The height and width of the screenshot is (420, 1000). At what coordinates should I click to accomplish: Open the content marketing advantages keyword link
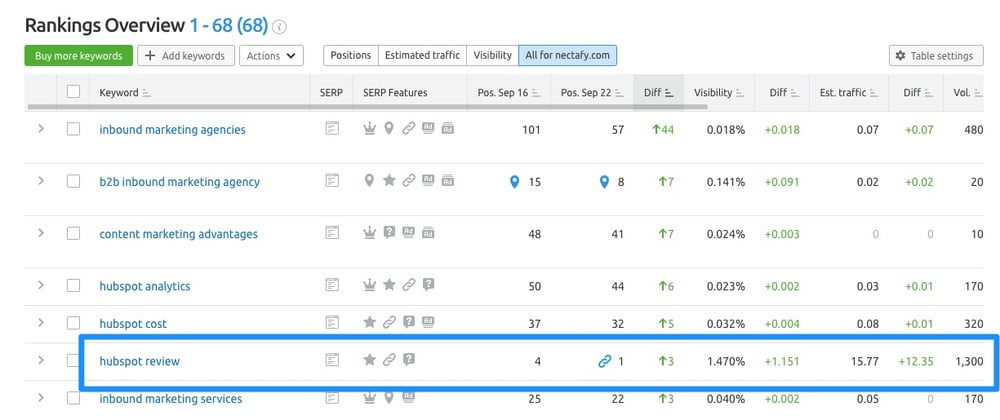pyautogui.click(x=179, y=234)
